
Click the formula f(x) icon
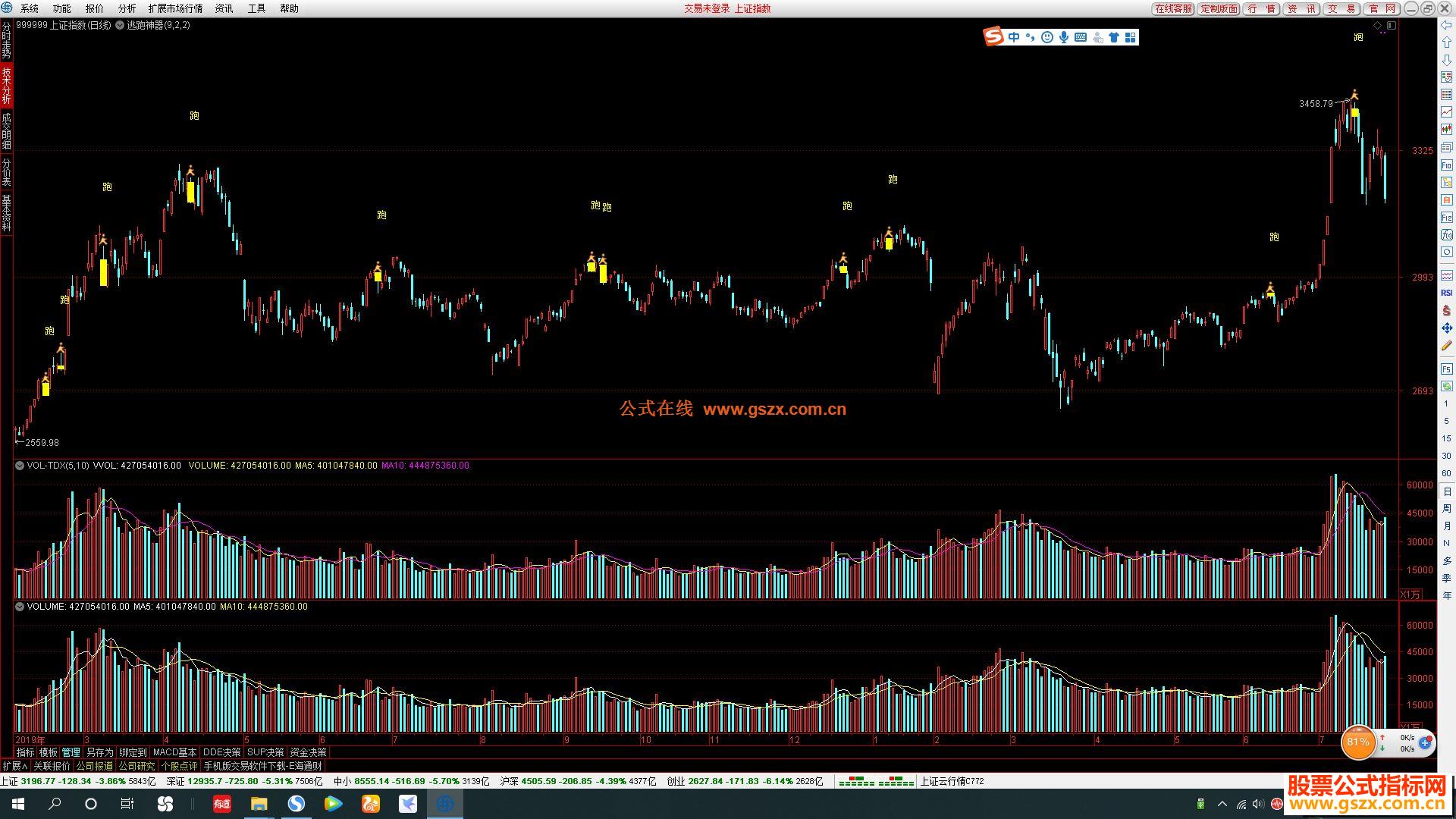[1446, 235]
